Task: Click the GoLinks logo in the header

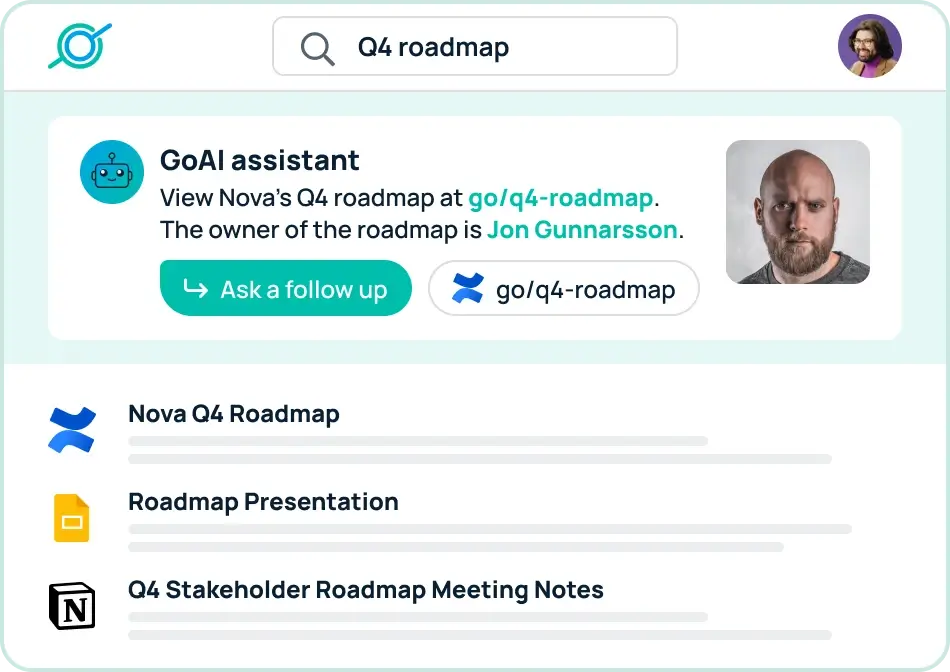Action: [x=79, y=44]
